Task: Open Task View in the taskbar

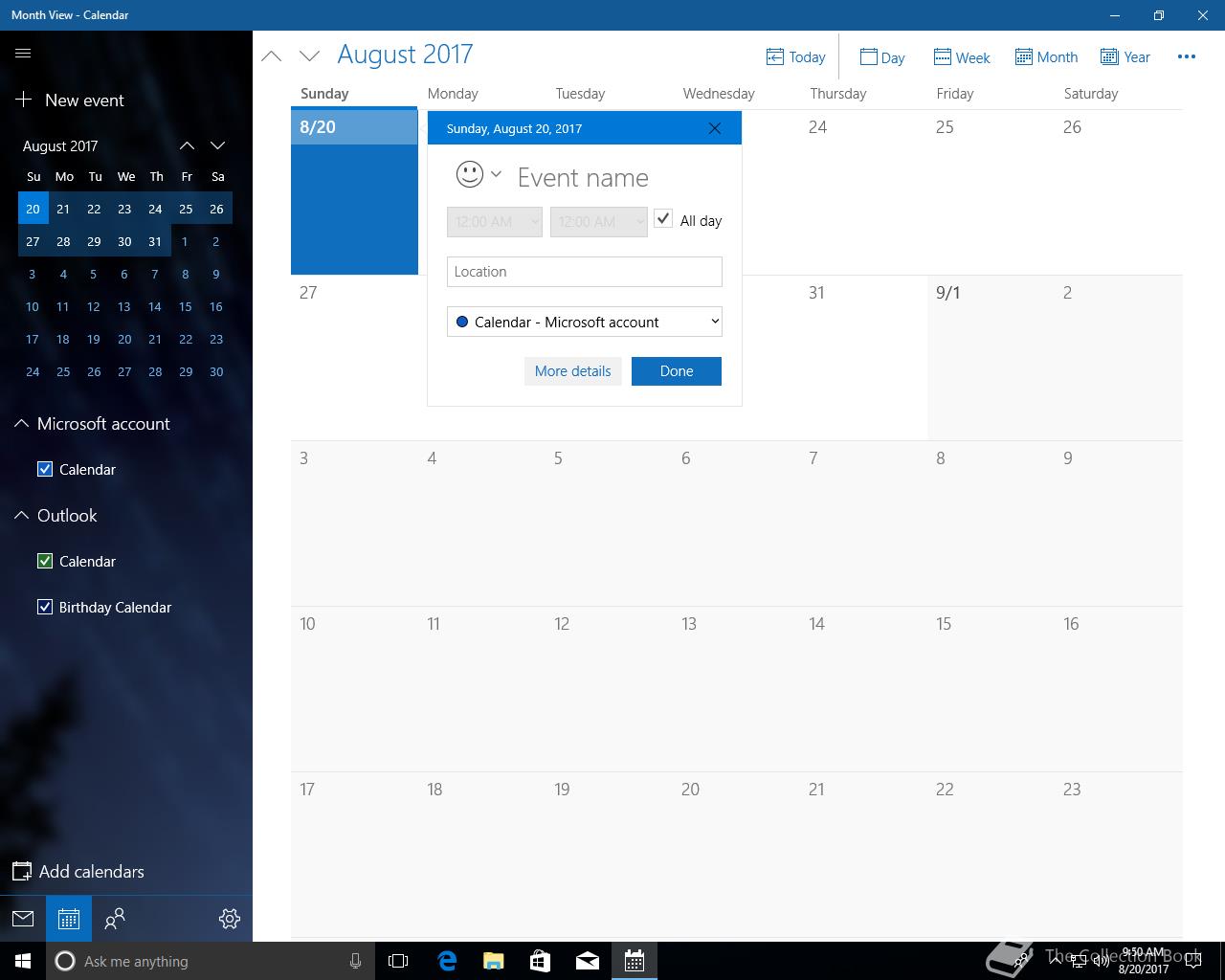Action: (398, 961)
